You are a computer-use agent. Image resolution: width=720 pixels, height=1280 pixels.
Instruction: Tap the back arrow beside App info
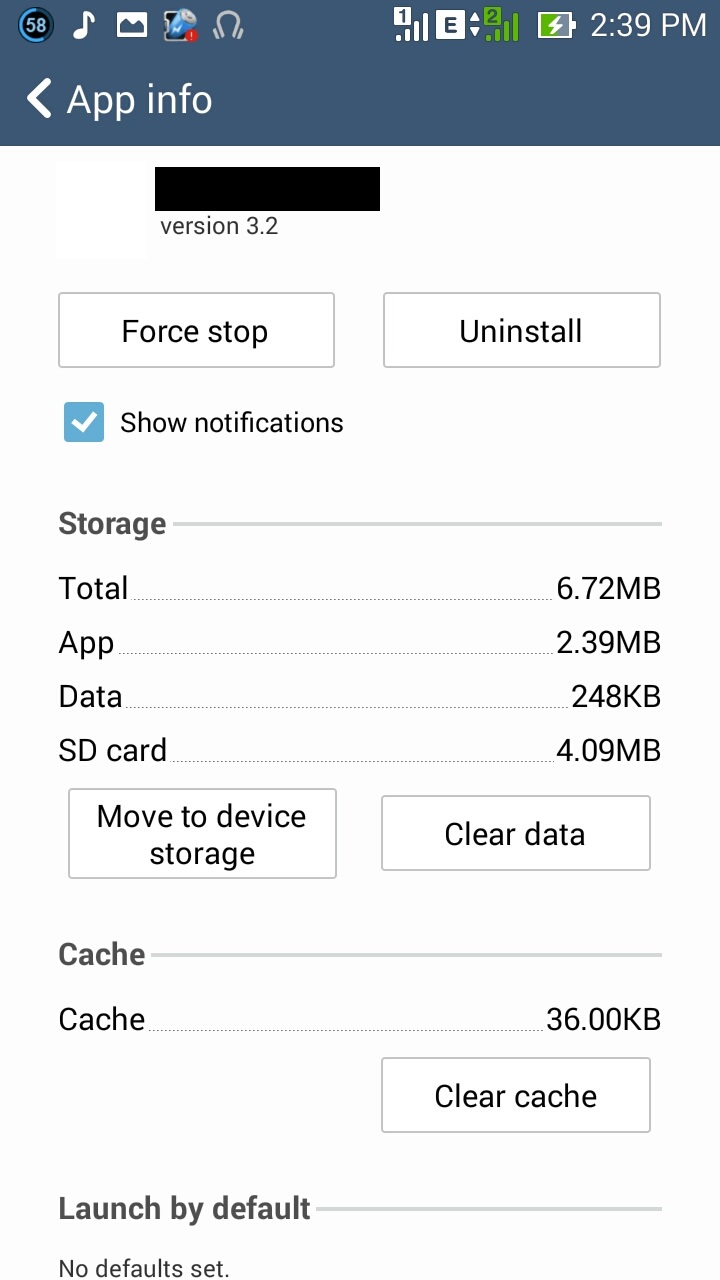(x=39, y=100)
